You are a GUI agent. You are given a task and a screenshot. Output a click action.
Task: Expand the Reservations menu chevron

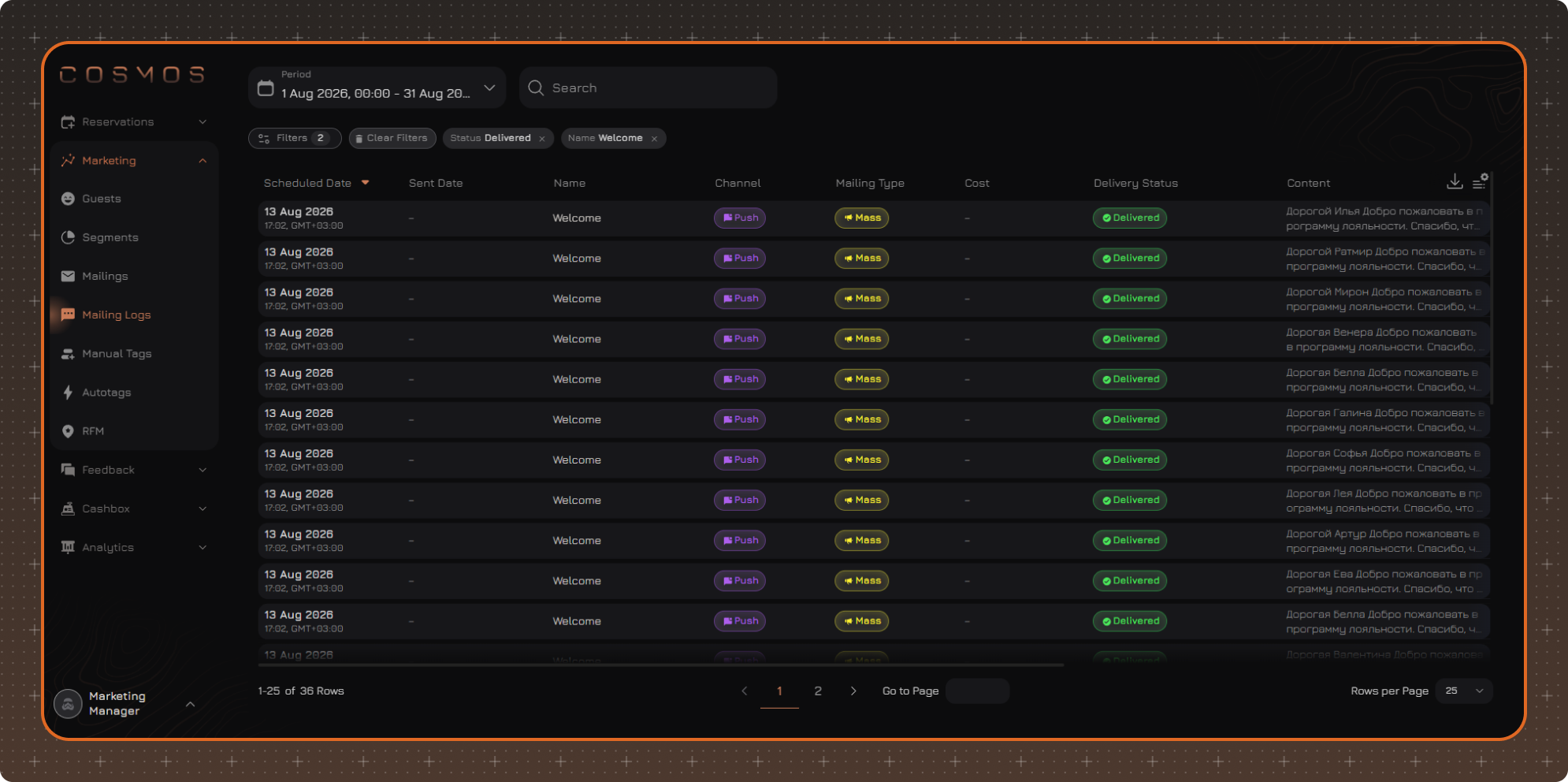pos(203,122)
